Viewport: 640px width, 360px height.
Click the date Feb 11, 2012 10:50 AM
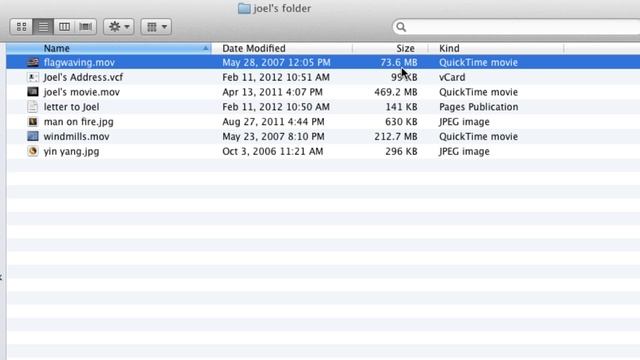point(276,107)
